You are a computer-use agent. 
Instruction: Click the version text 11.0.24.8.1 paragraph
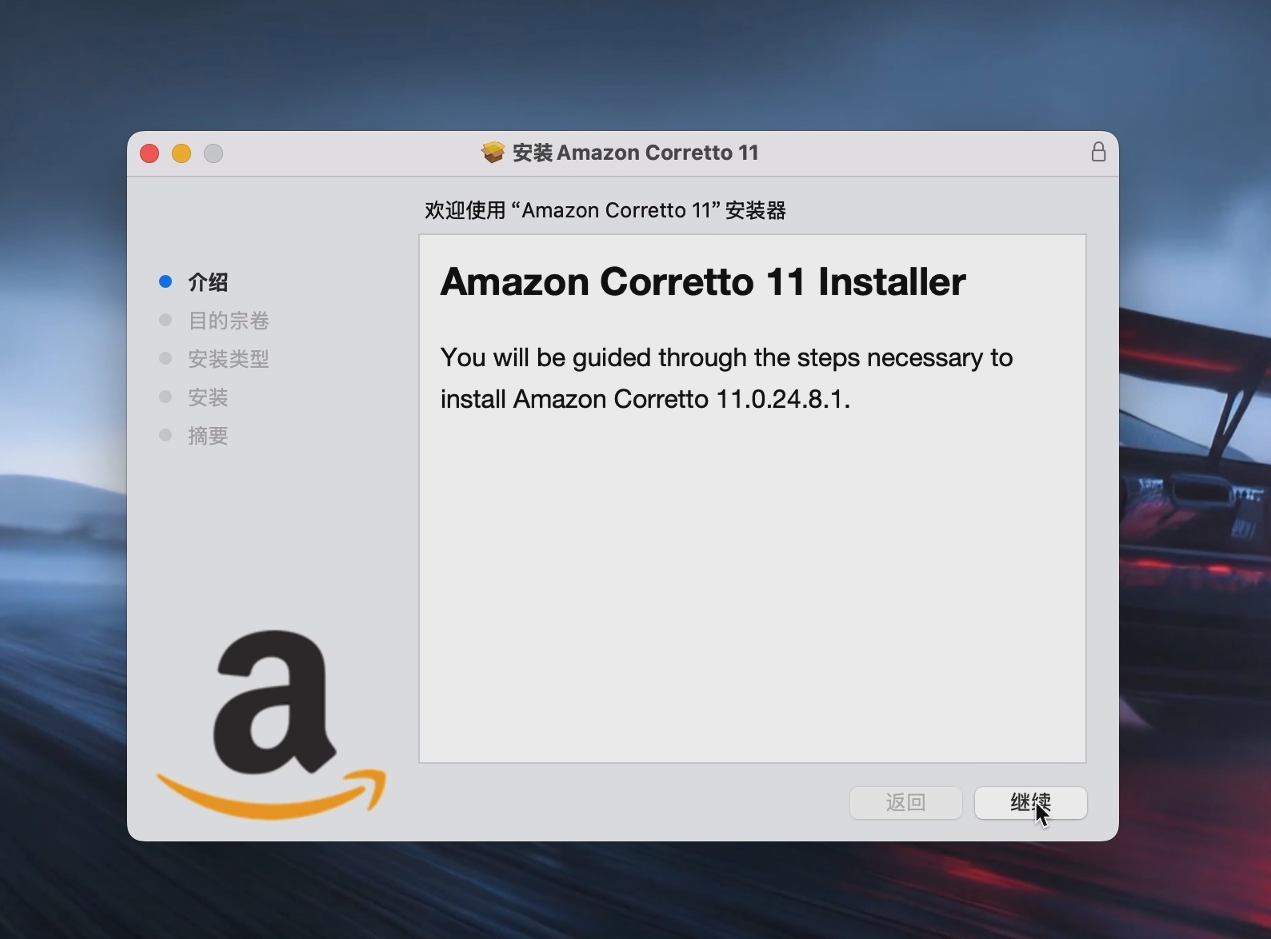[726, 378]
